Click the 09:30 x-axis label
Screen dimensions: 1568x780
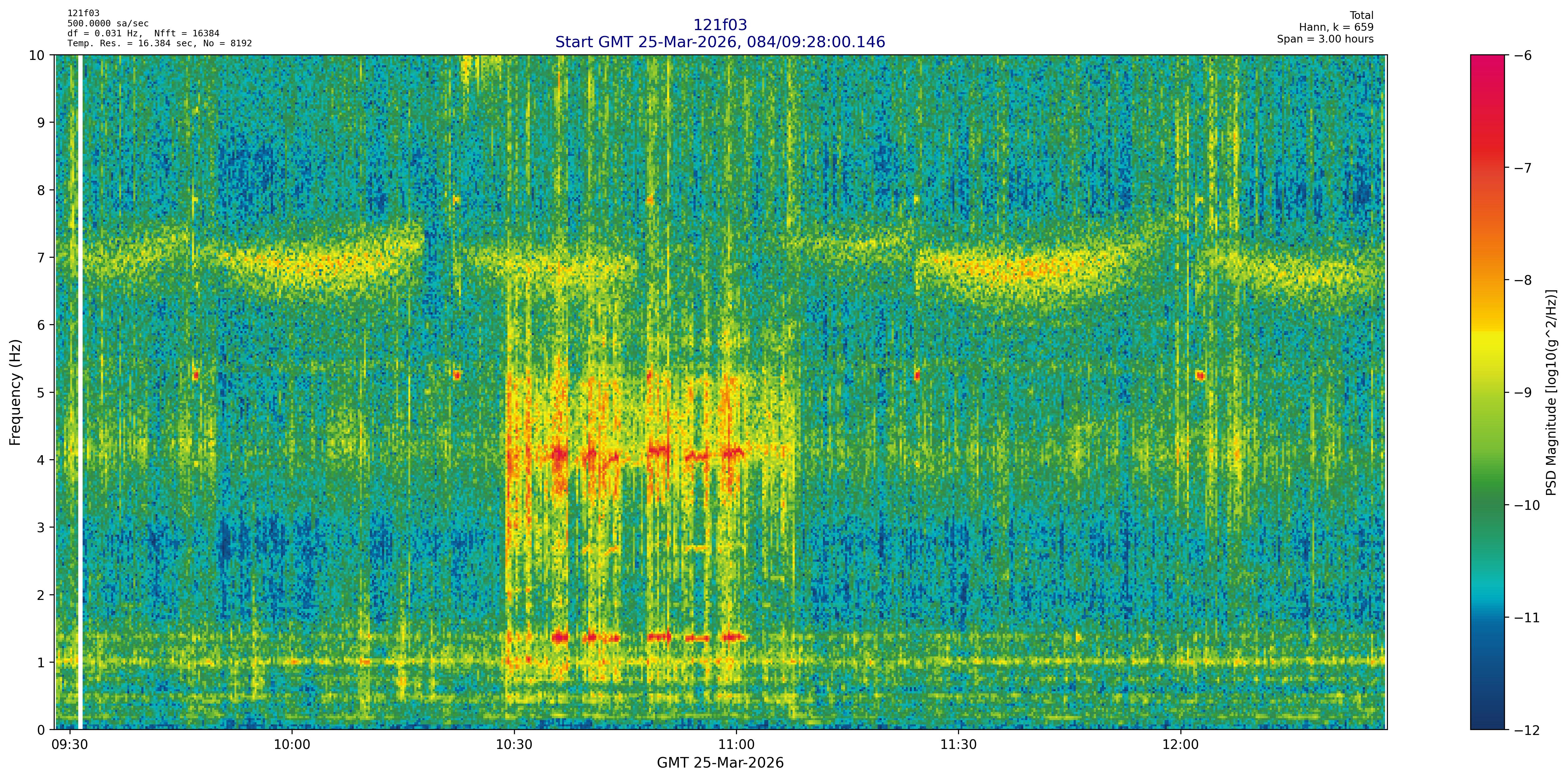pos(69,745)
